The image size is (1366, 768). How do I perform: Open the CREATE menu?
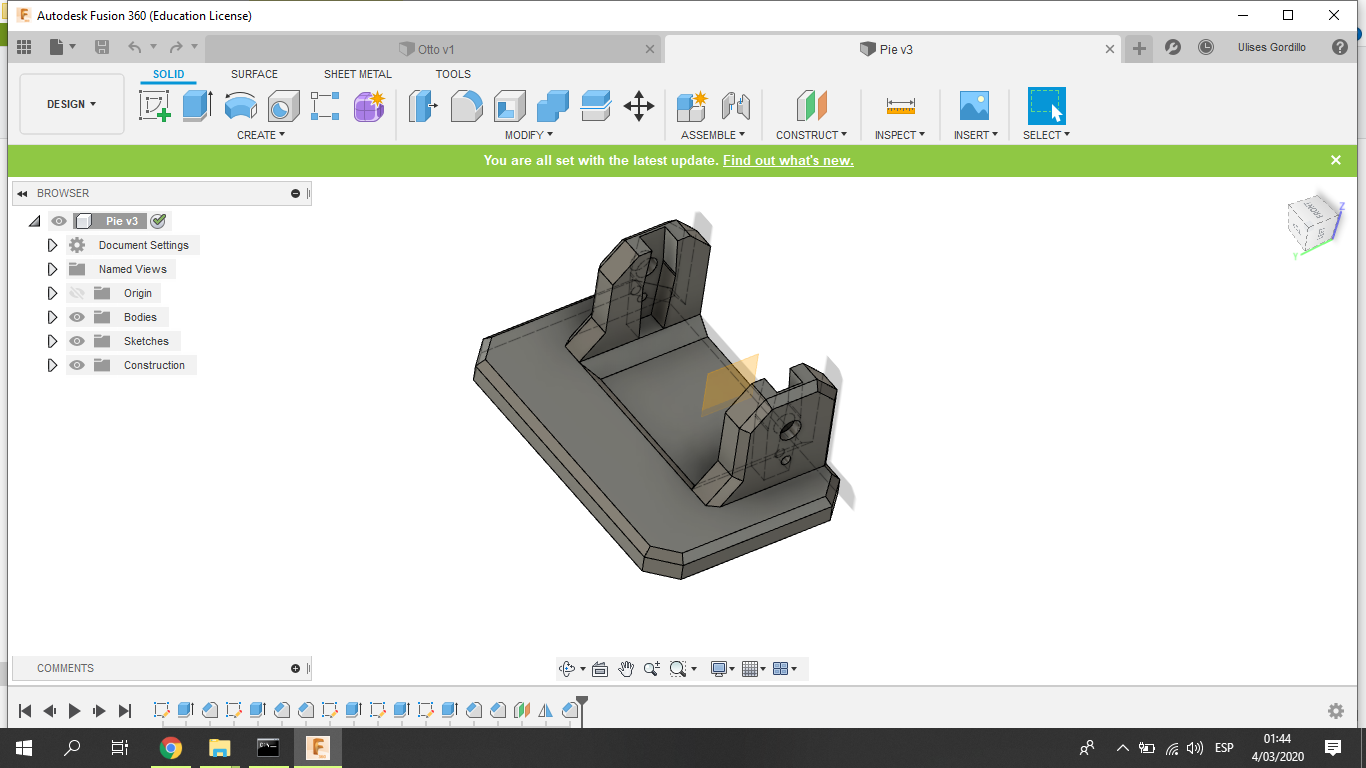click(x=261, y=135)
